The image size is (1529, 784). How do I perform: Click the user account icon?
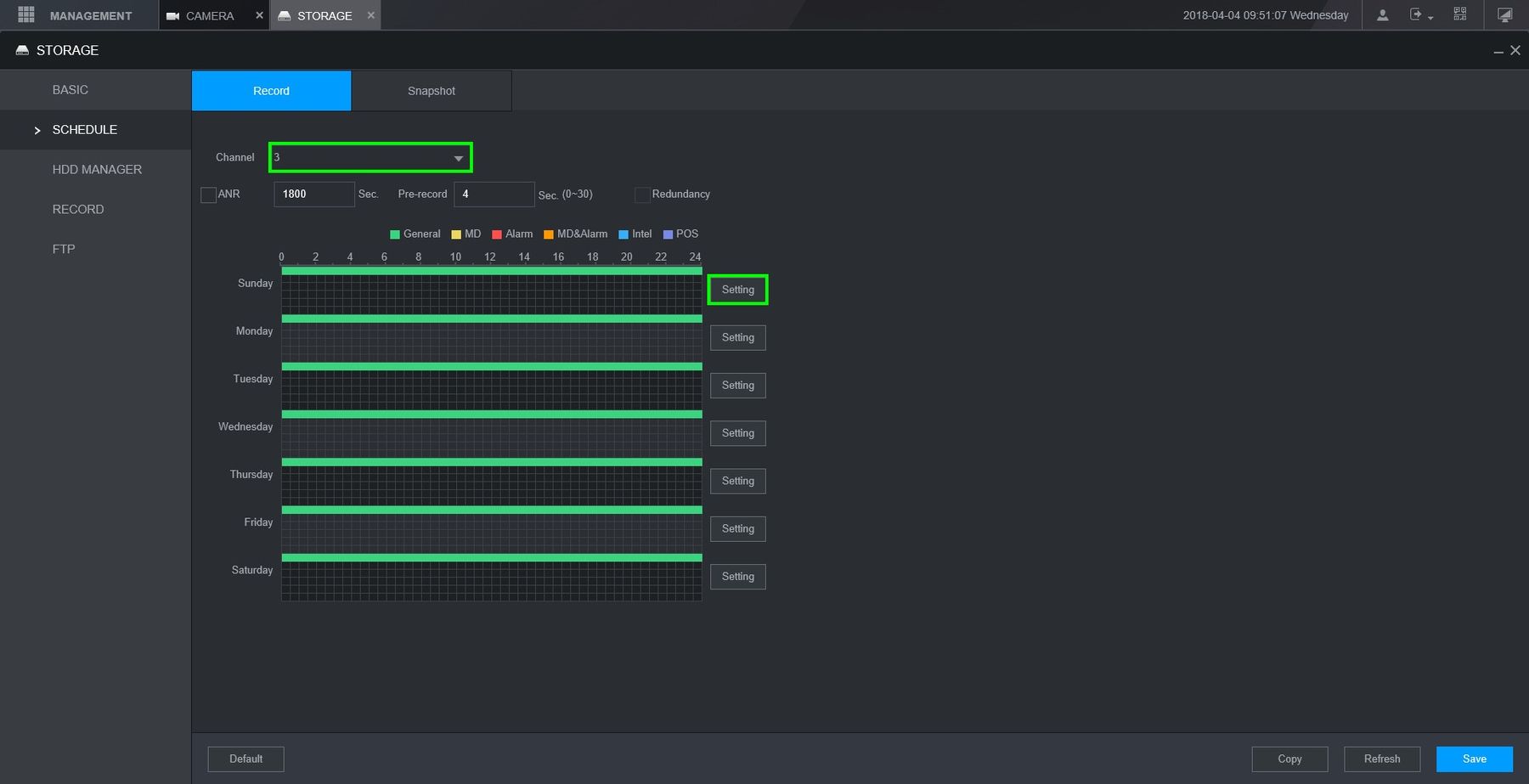1382,15
